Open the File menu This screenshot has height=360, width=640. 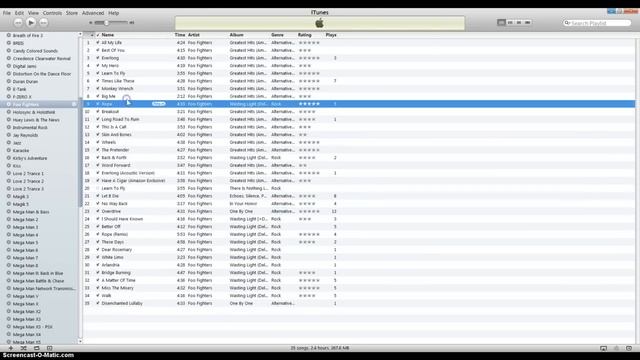tap(7, 13)
